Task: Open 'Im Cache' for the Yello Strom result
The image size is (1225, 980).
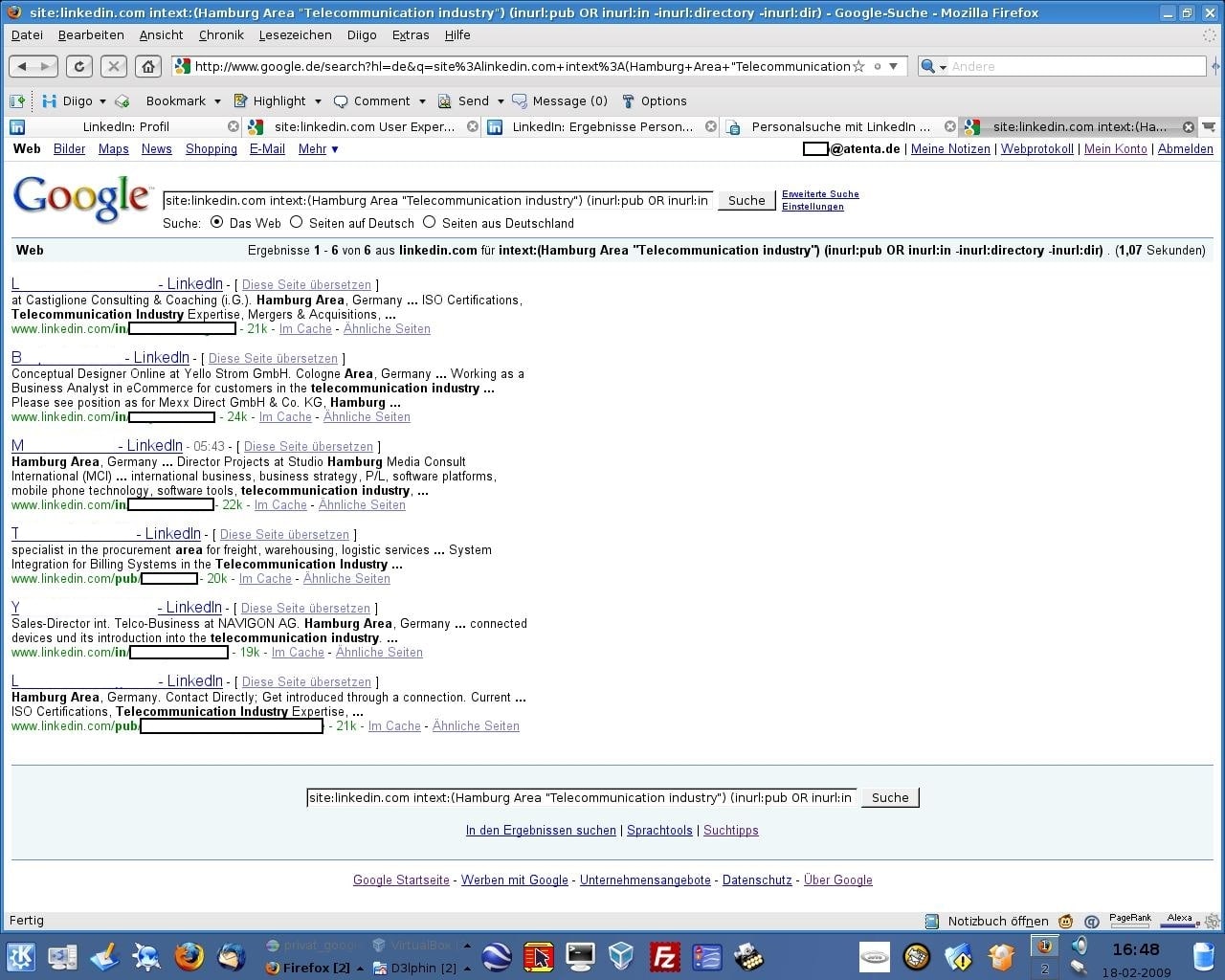Action: (285, 417)
